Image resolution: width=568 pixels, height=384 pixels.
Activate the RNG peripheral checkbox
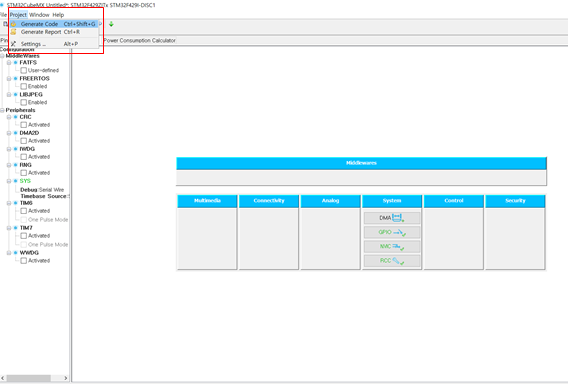pos(24,172)
